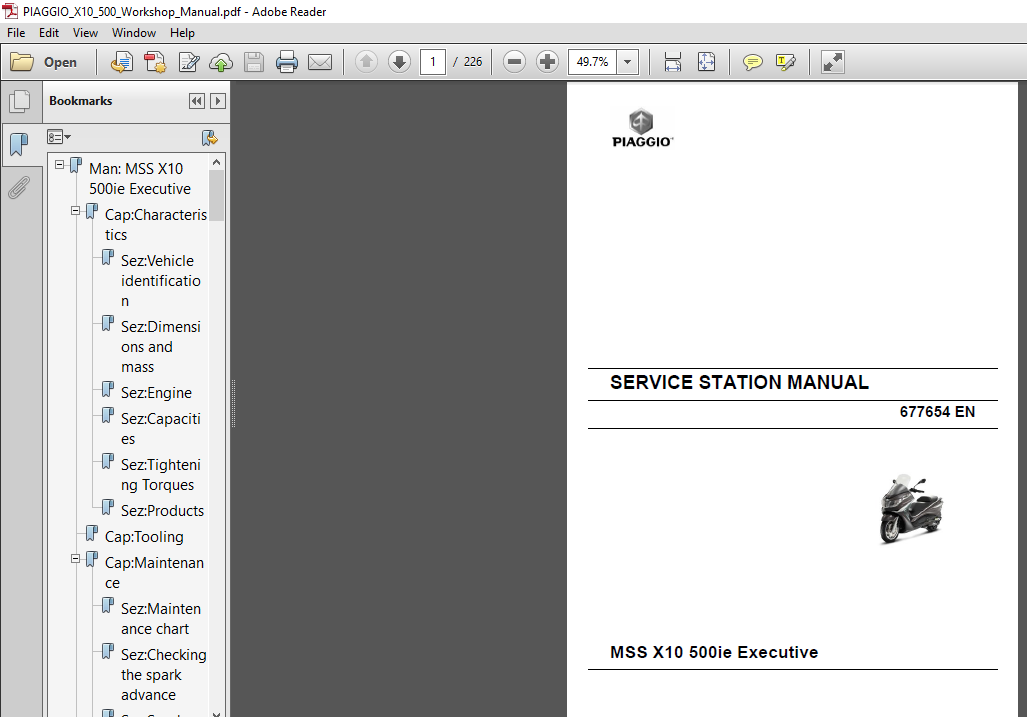1027x717 pixels.
Task: Click the scooter image on page
Action: pos(910,509)
